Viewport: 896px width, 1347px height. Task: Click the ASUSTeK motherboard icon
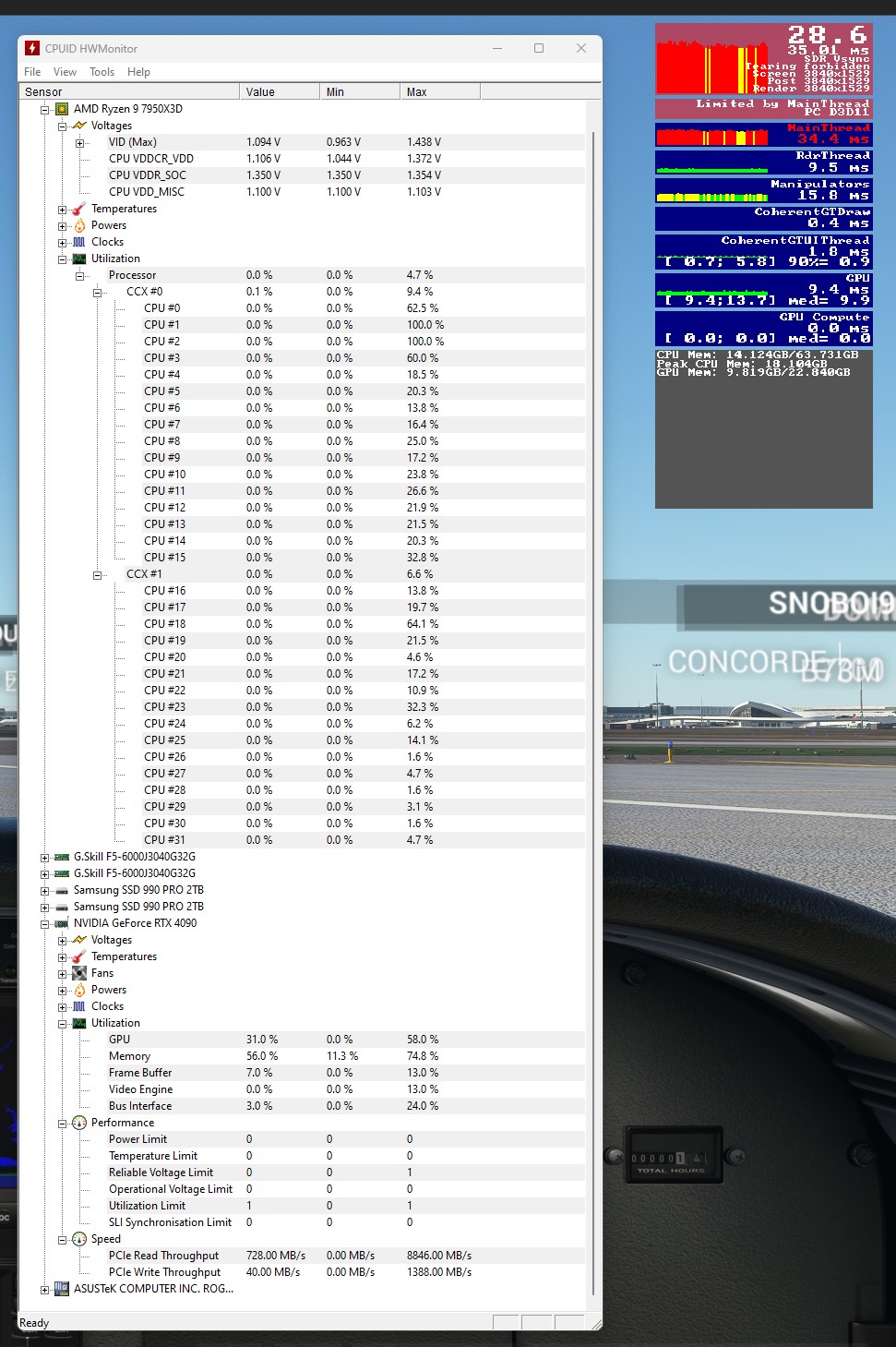coord(62,1289)
